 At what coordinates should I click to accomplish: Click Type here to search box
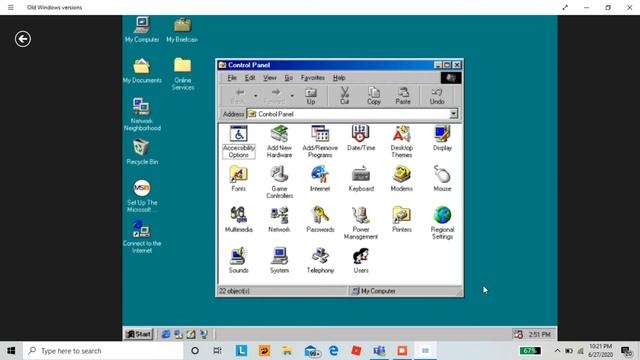click(103, 351)
